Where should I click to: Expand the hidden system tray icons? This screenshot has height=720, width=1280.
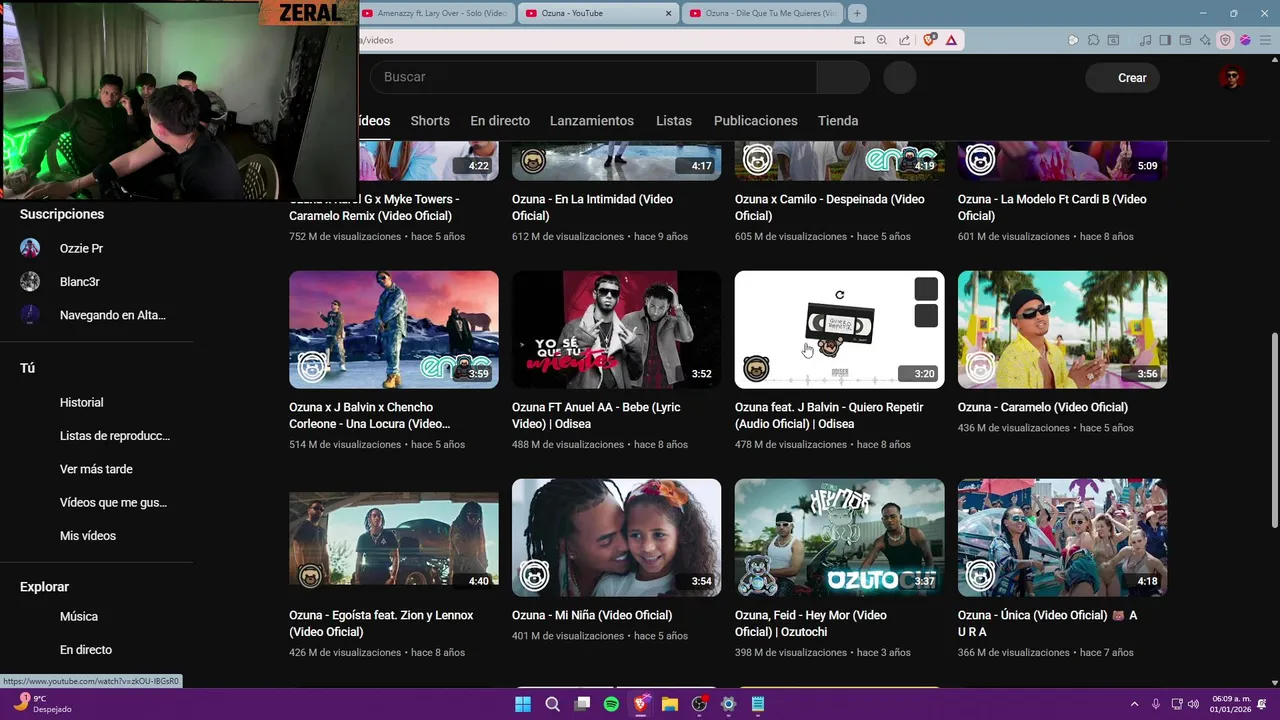[1134, 704]
